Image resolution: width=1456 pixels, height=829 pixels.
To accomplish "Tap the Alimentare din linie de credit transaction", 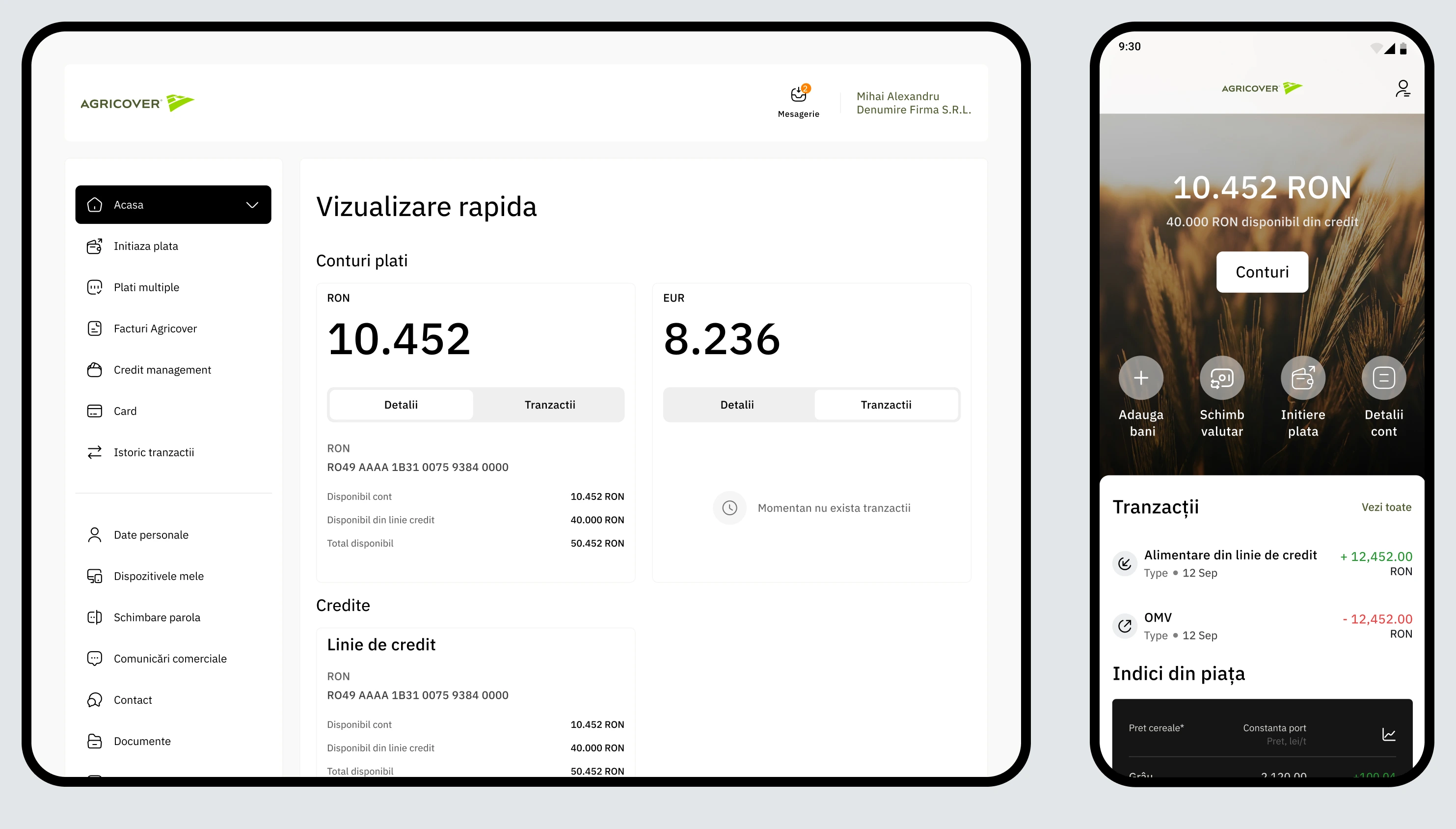I will (1262, 564).
